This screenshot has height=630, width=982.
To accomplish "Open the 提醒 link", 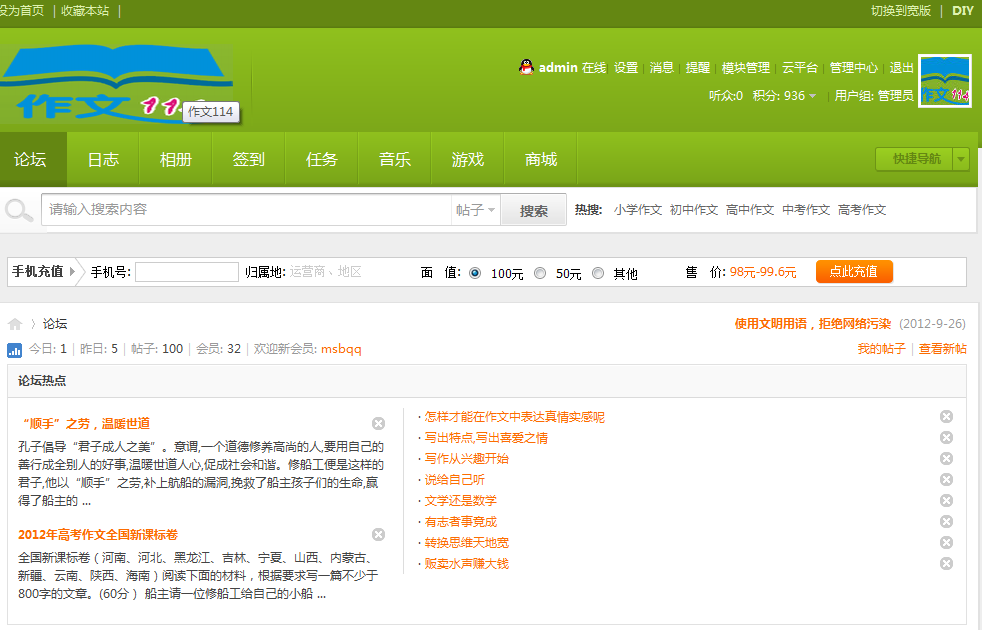I will 698,68.
